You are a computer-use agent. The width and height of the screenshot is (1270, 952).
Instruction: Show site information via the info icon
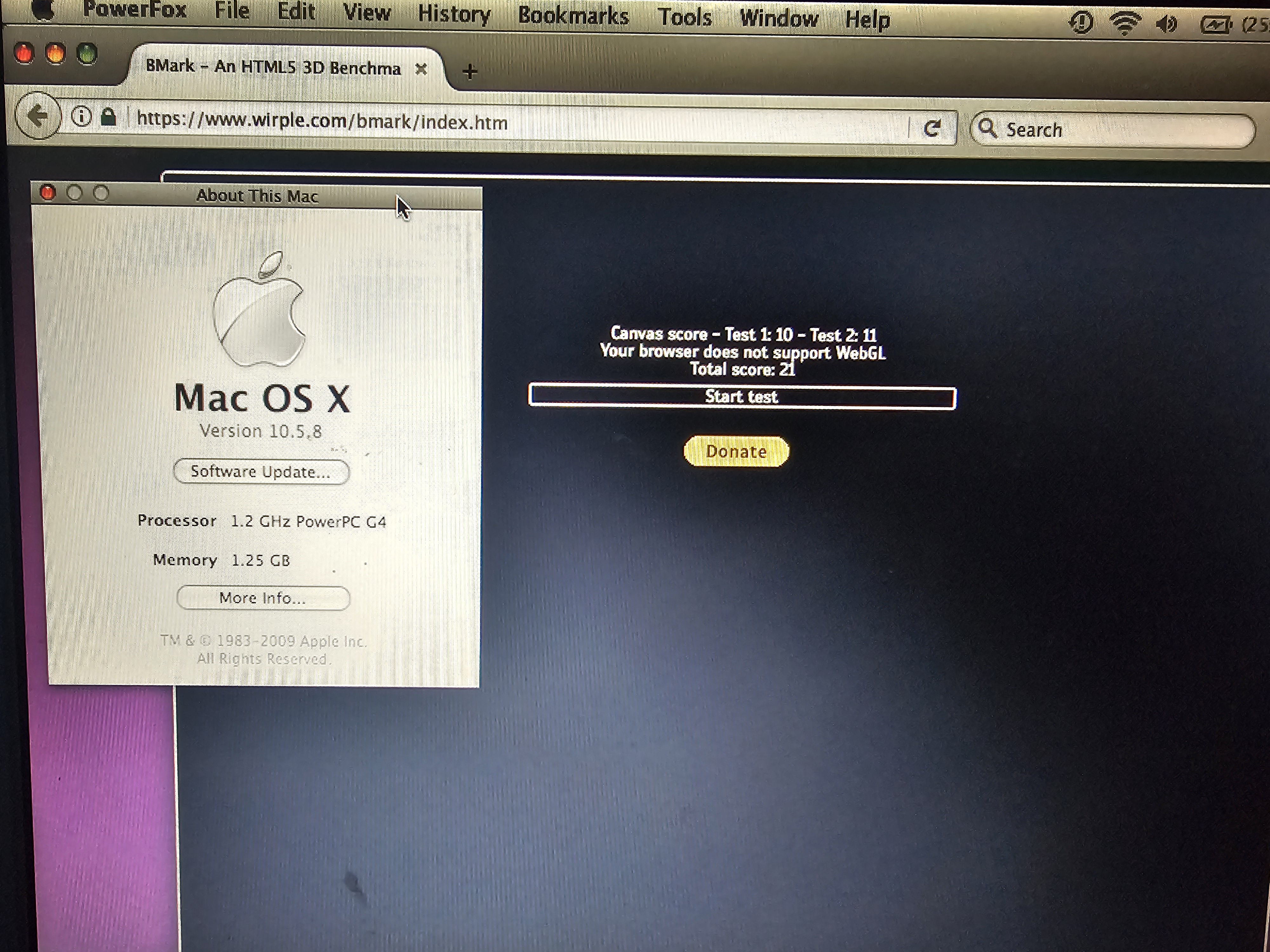[82, 116]
